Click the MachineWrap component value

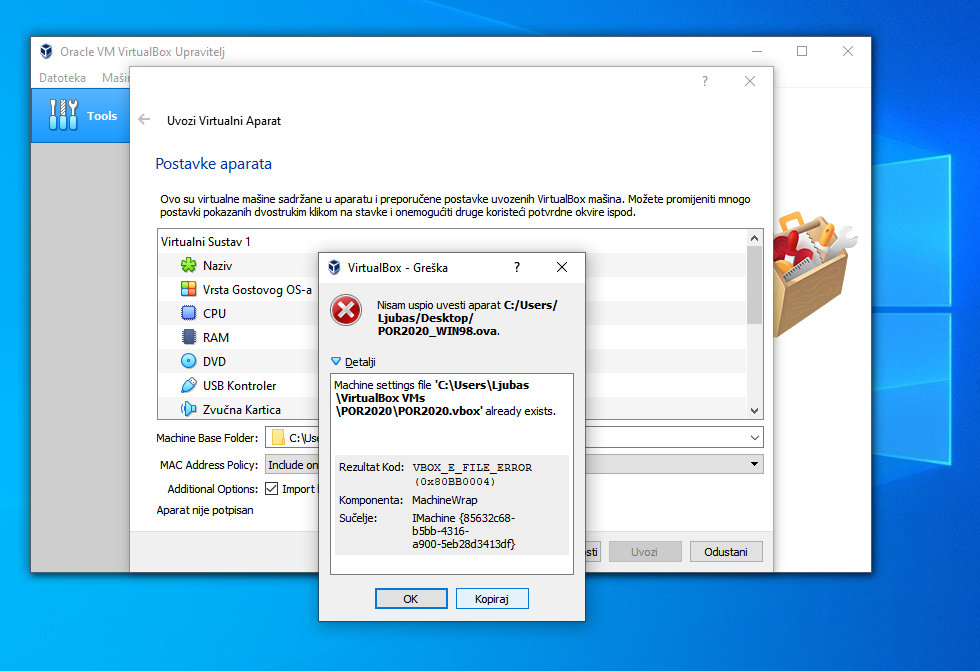point(444,500)
